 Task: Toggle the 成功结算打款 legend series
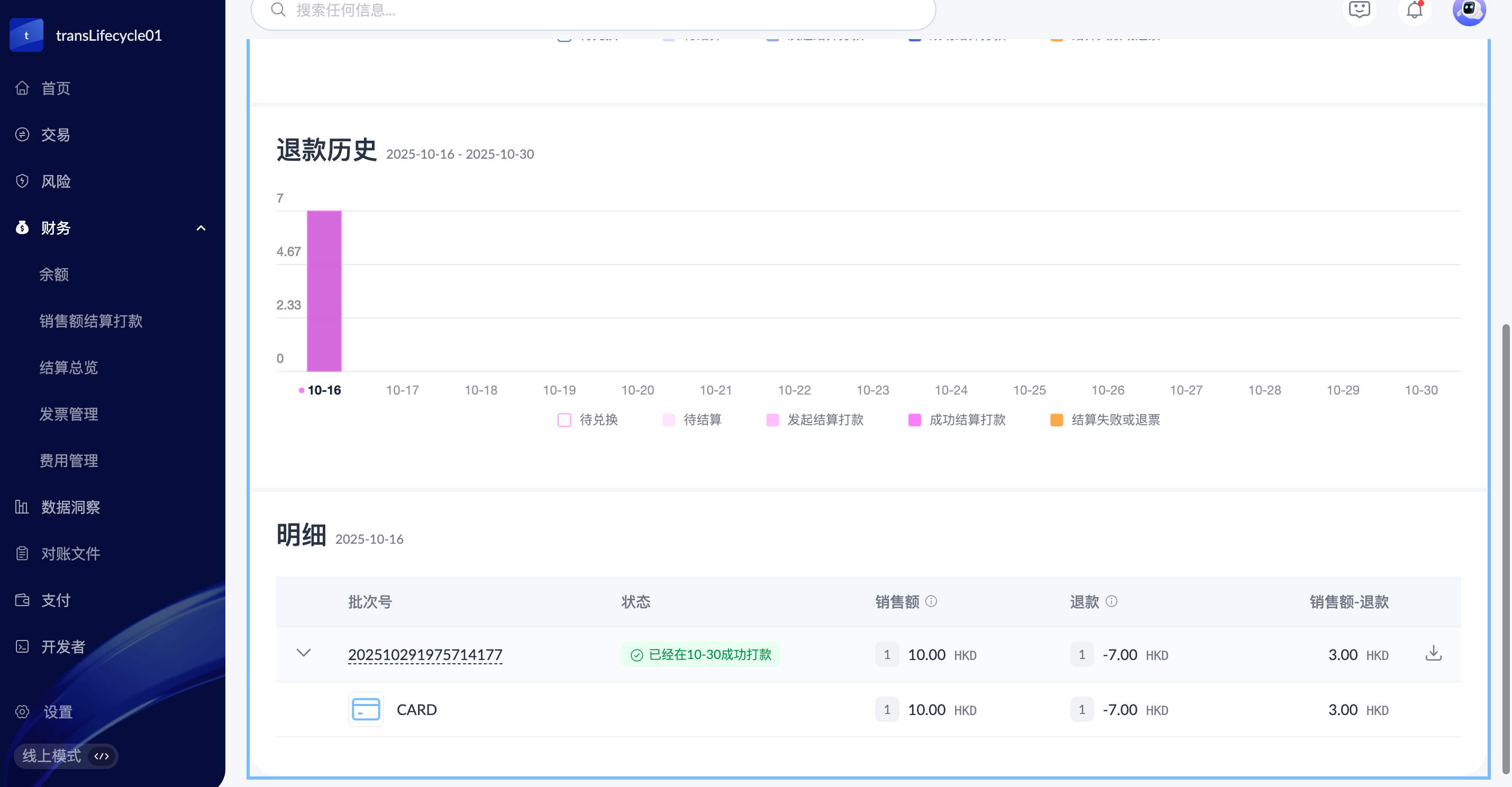pyautogui.click(x=915, y=419)
